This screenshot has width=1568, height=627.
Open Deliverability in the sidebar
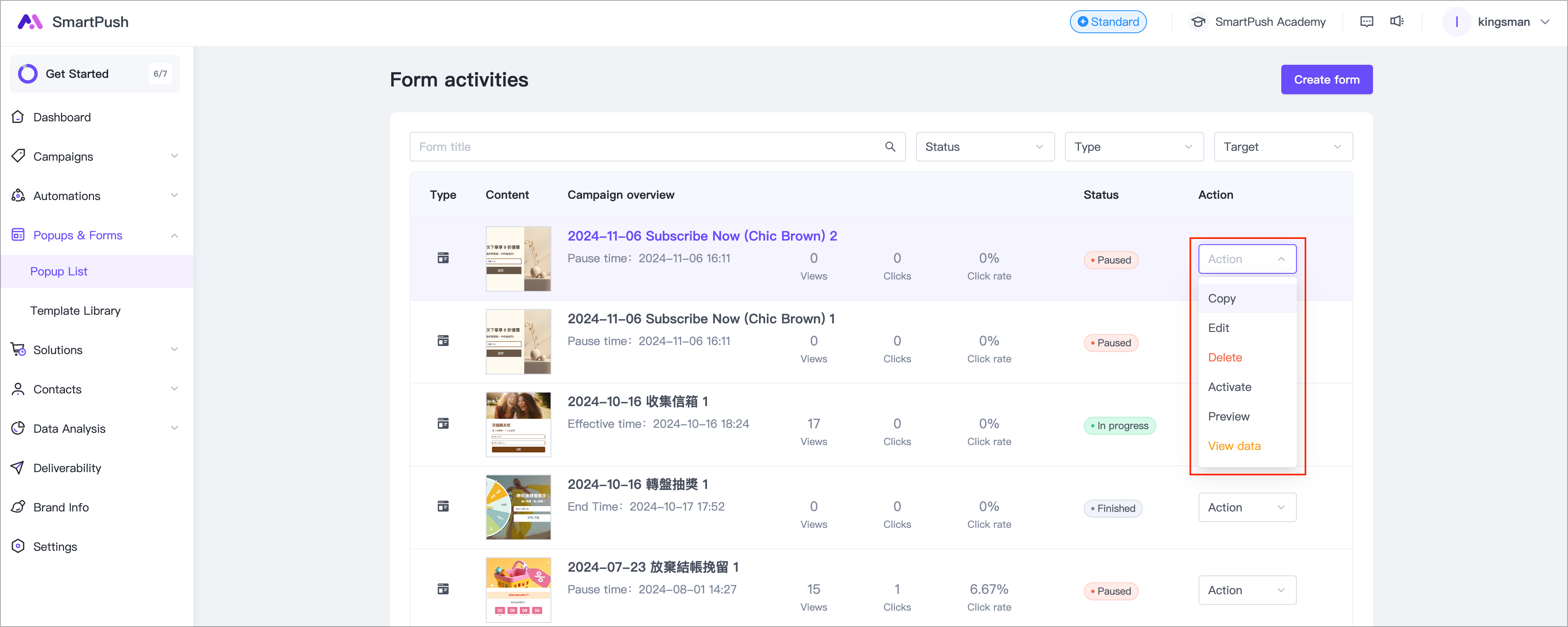tap(67, 468)
